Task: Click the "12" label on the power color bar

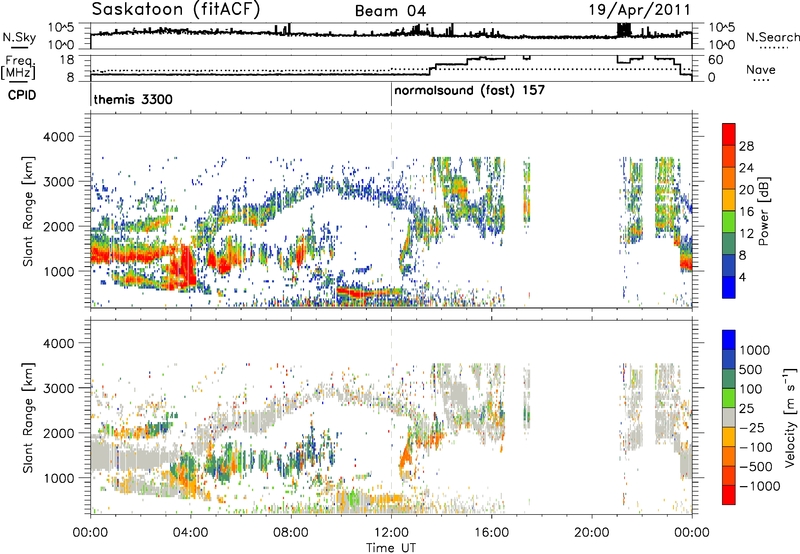Action: click(746, 234)
